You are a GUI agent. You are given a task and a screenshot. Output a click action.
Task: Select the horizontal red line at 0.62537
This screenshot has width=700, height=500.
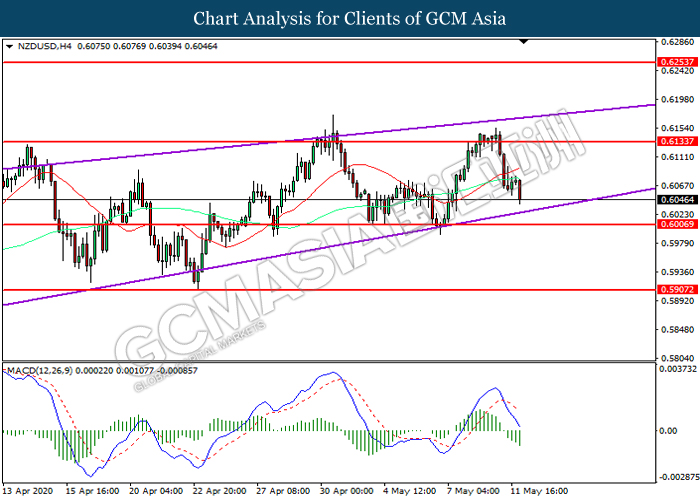(x=300, y=62)
